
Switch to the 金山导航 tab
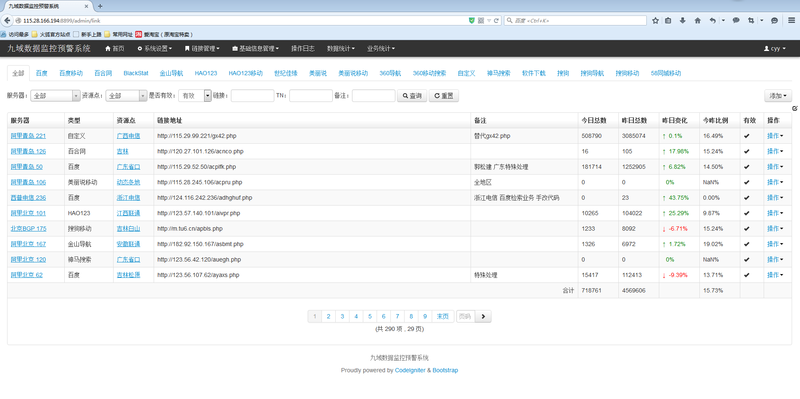coord(171,73)
